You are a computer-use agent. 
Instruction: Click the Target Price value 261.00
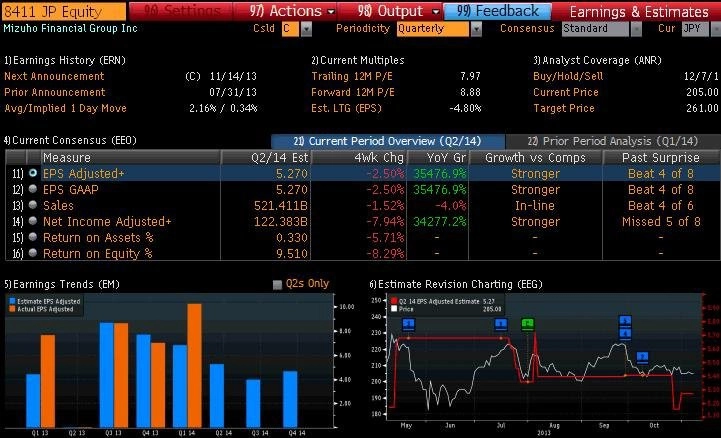(x=702, y=108)
